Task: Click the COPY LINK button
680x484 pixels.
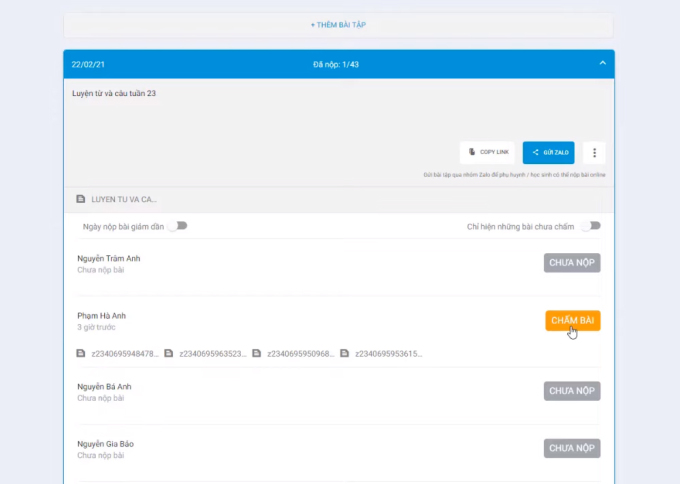Action: [x=487, y=152]
